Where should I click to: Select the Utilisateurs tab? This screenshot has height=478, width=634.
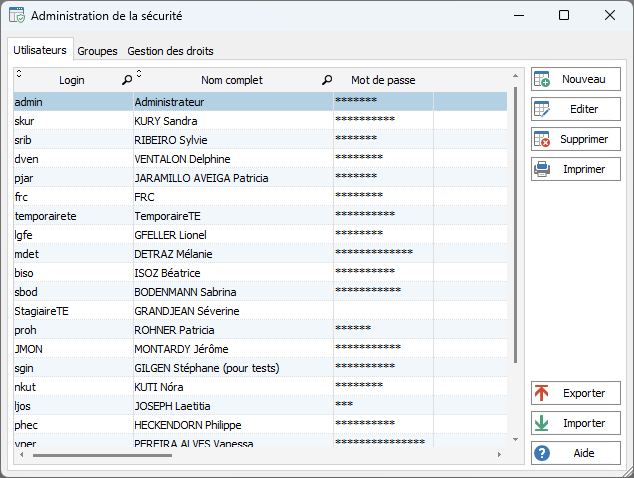point(40,50)
